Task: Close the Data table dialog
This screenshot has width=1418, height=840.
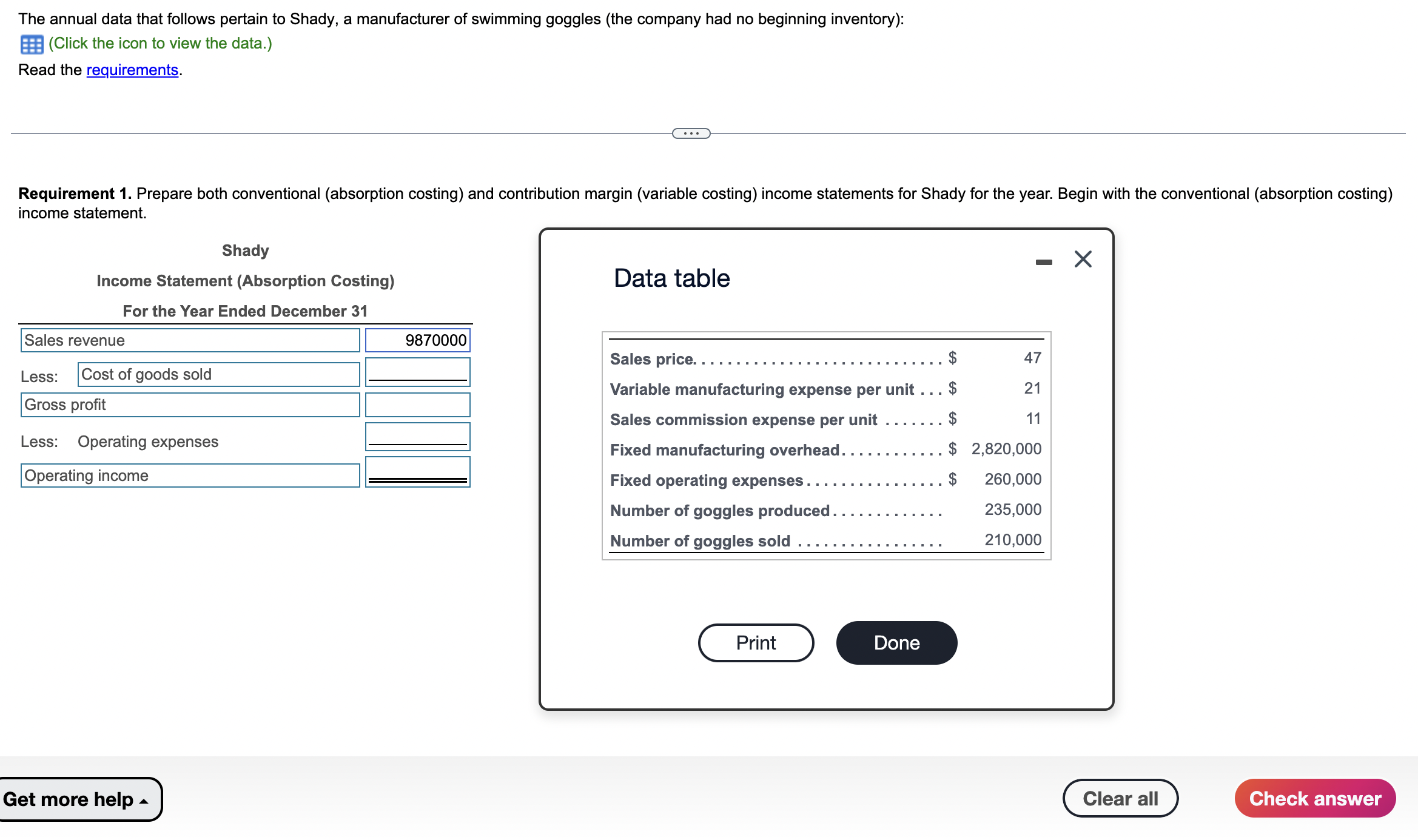Action: coord(1082,258)
